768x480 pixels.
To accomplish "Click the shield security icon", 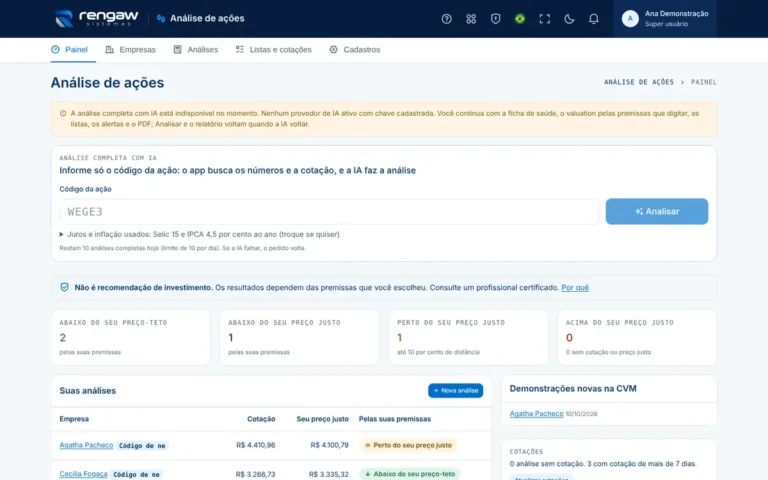I will [495, 19].
